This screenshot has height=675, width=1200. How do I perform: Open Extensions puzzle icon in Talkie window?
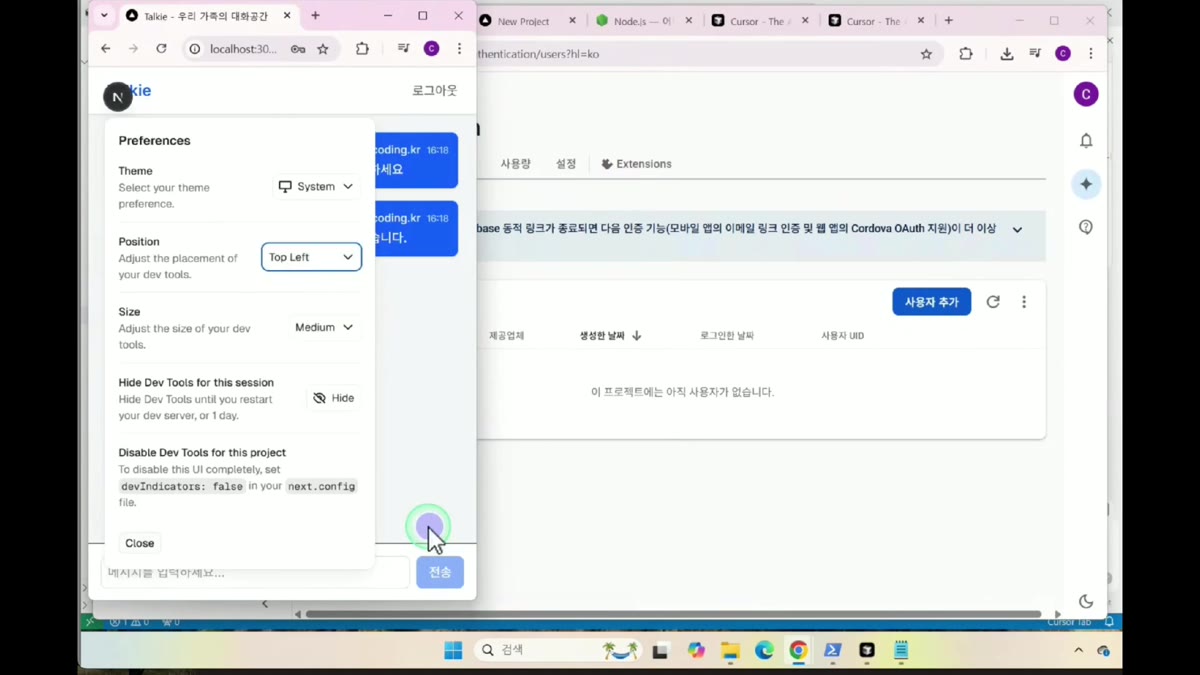pos(362,48)
